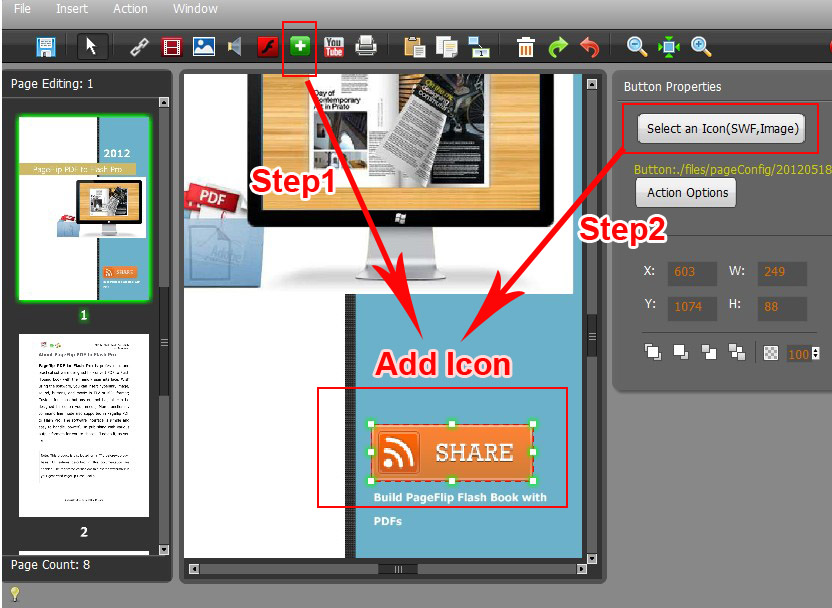Screen dimensions: 832x608
Task: Open Action Options
Action: [x=686, y=193]
